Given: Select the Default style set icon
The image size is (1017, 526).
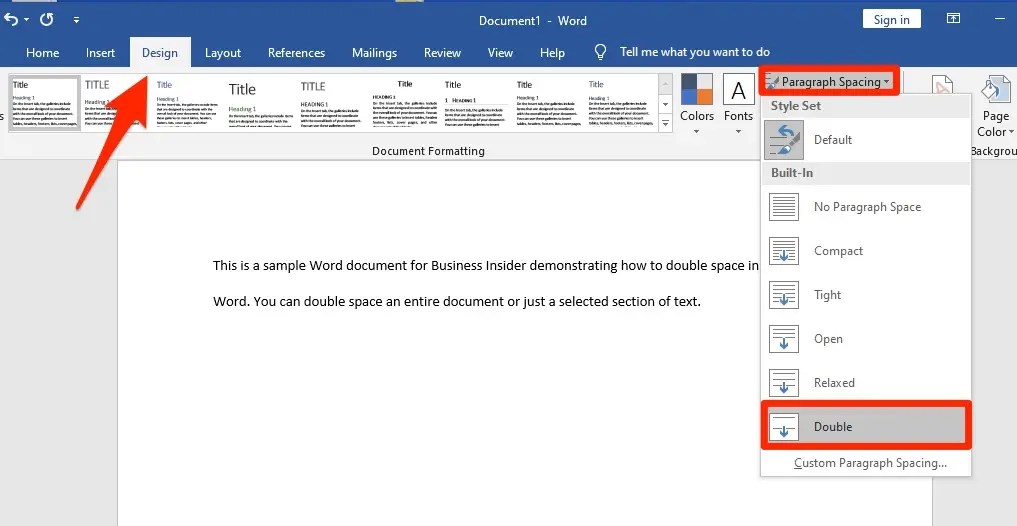Looking at the screenshot, I should coord(784,139).
